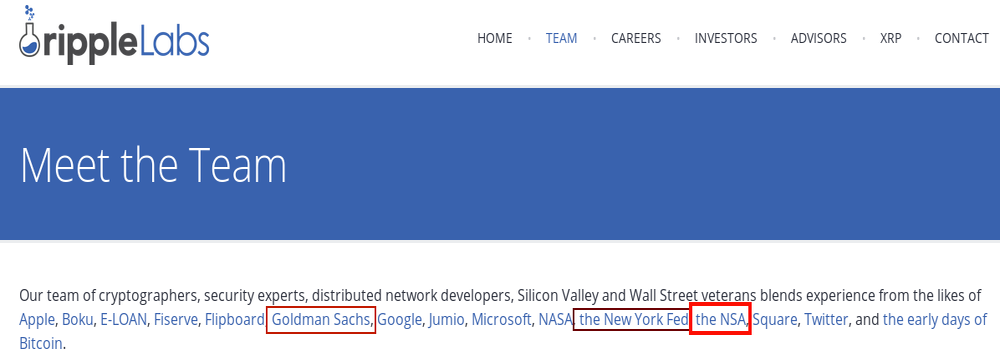Visit the New York Fed link
The width and height of the screenshot is (1000, 363).
click(x=633, y=320)
